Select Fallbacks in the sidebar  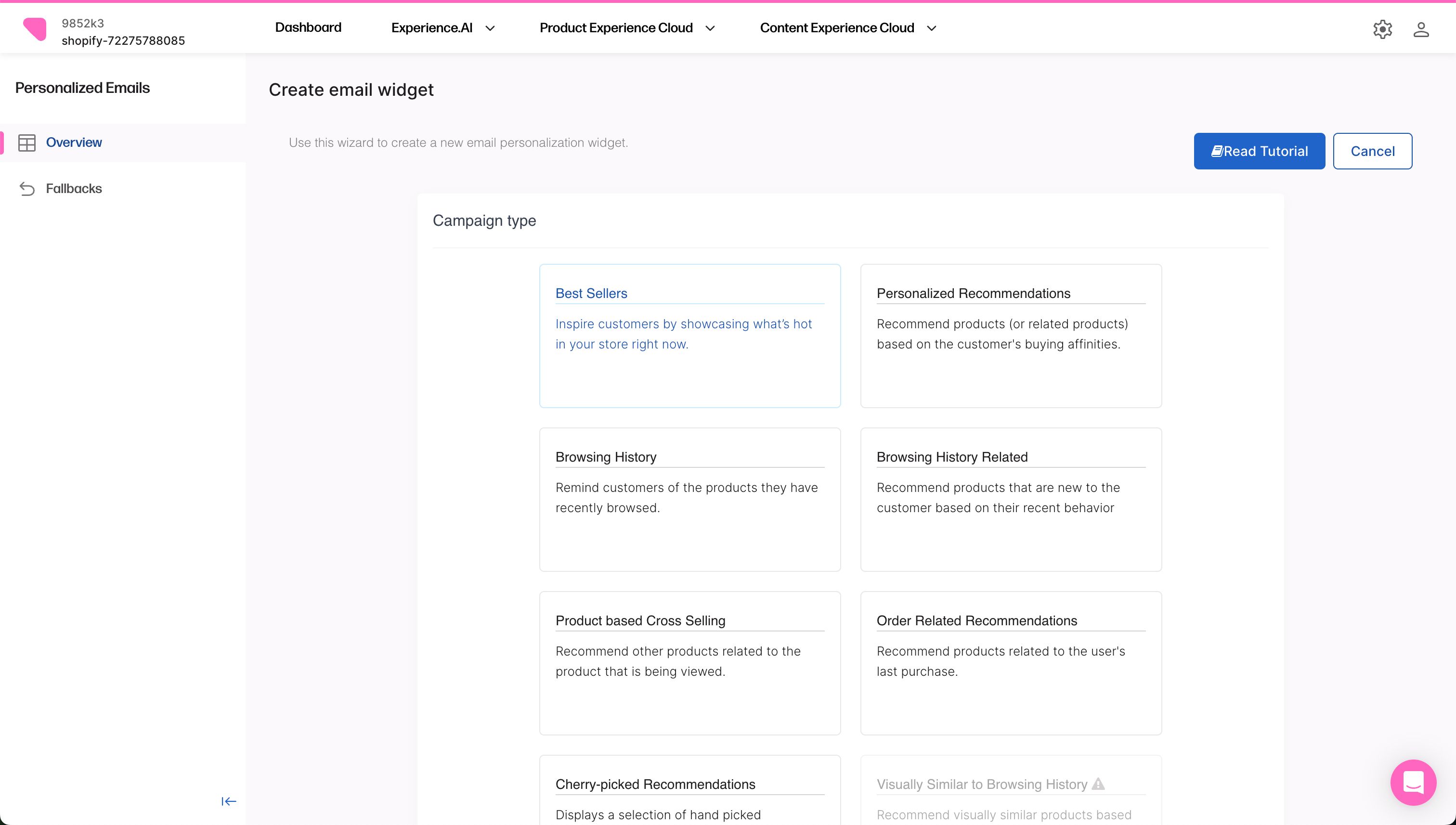coord(74,189)
